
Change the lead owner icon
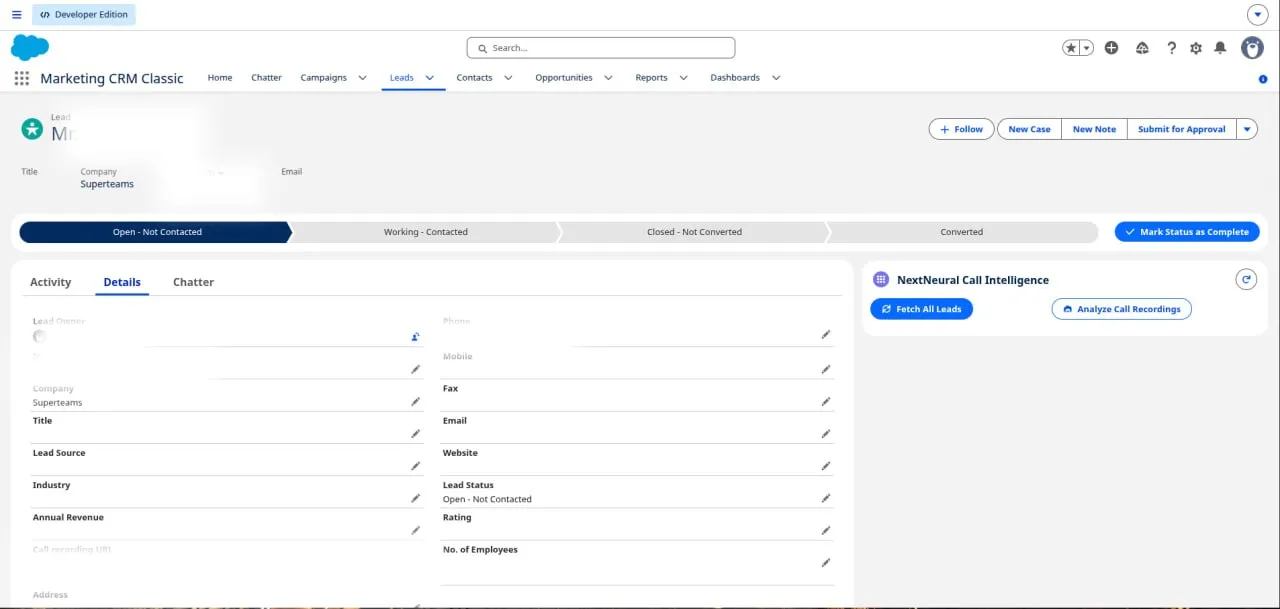[415, 337]
